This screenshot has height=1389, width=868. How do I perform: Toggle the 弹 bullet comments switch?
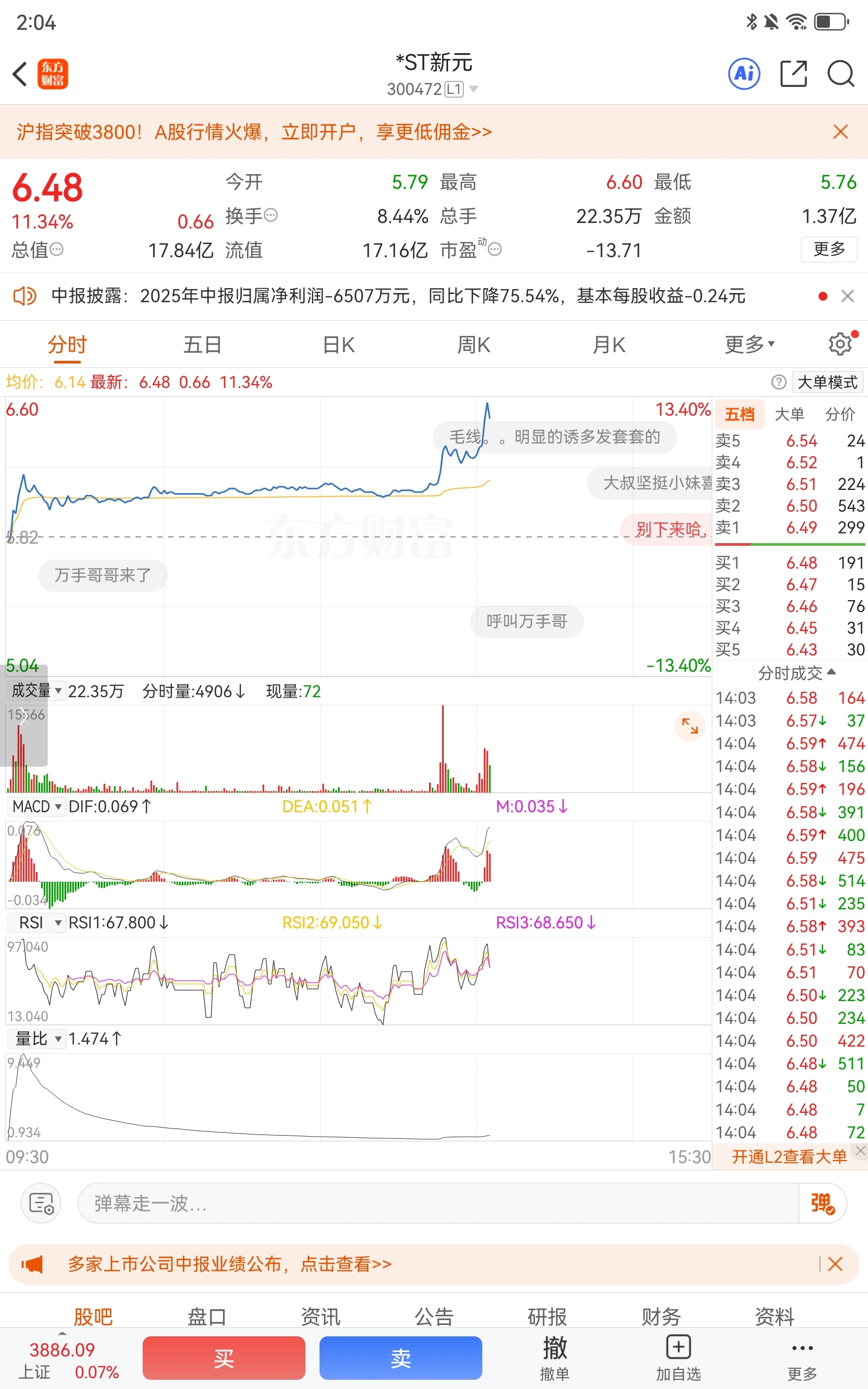(822, 1203)
